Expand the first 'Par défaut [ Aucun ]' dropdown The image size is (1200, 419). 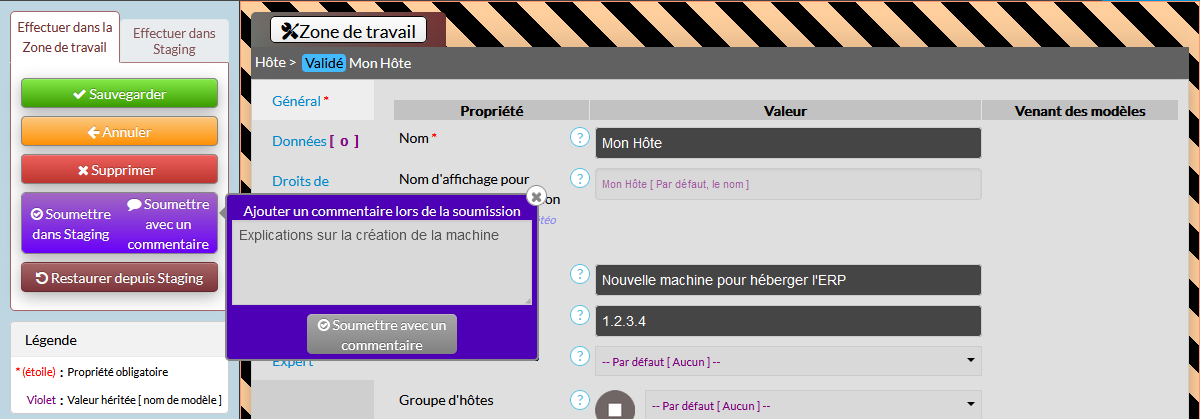coord(788,361)
